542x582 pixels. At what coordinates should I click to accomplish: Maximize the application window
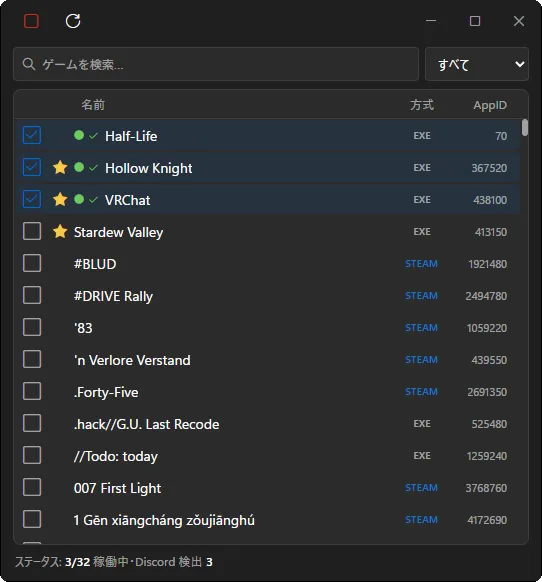tap(475, 21)
